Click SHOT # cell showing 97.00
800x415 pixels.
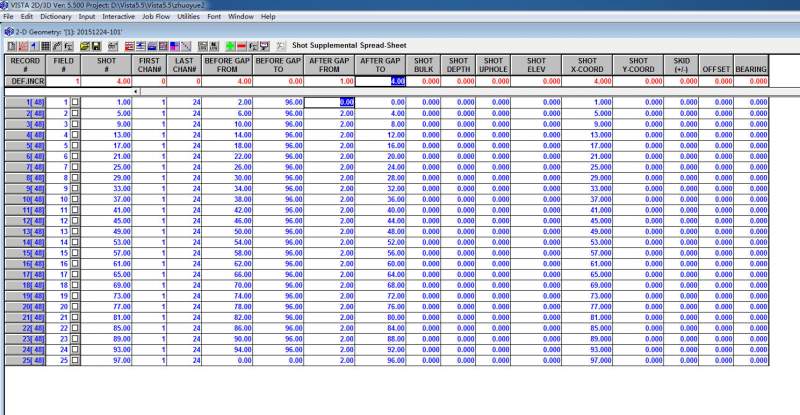106,360
